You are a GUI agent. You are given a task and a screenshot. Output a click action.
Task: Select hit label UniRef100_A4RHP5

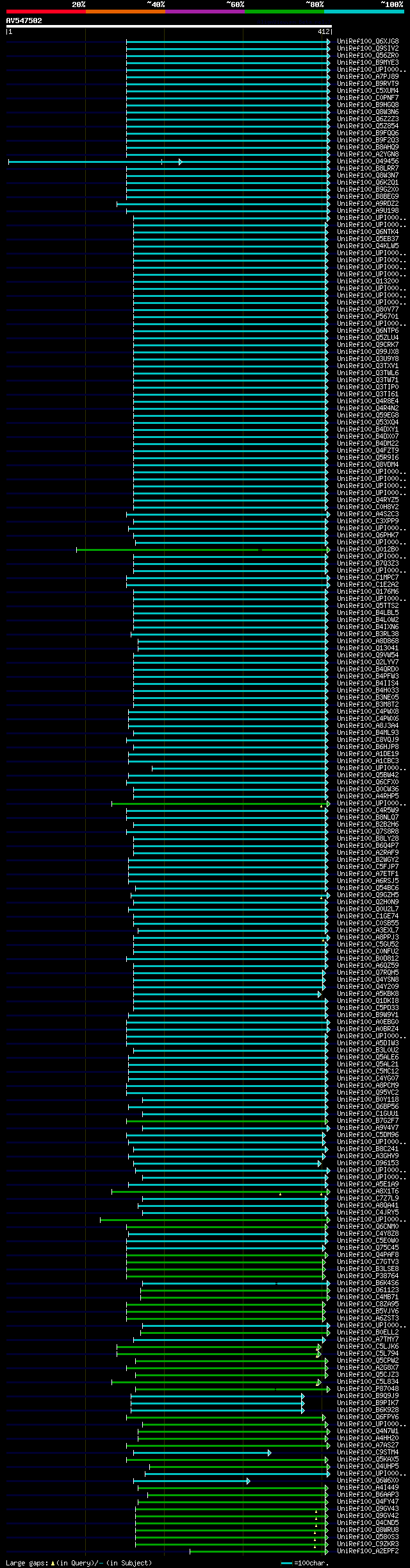(x=368, y=797)
